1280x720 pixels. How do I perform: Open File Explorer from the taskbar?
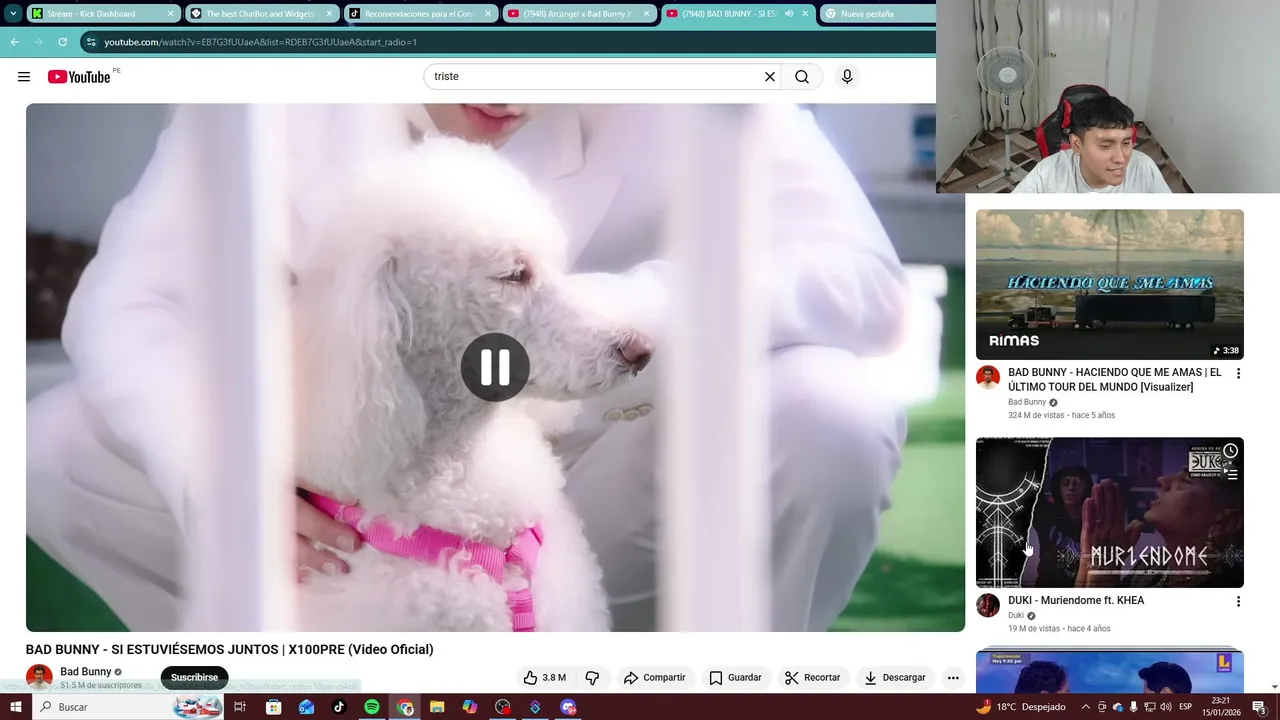pos(437,707)
